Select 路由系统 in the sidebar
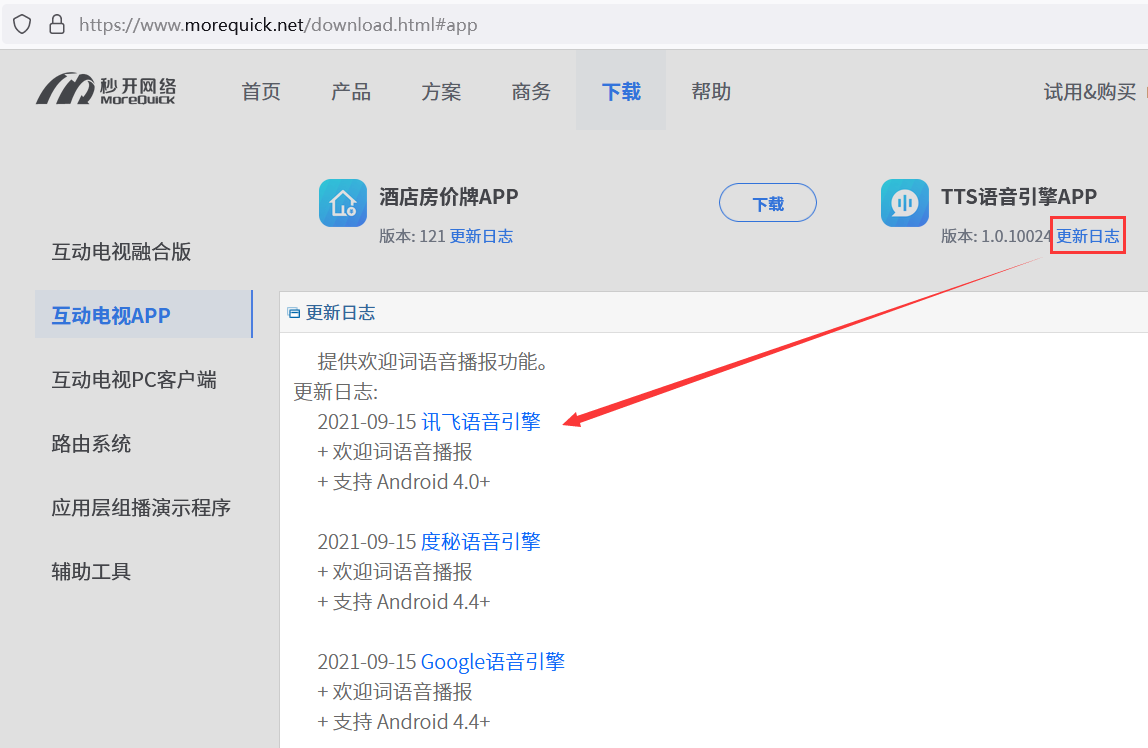This screenshot has width=1148, height=748. 92,444
